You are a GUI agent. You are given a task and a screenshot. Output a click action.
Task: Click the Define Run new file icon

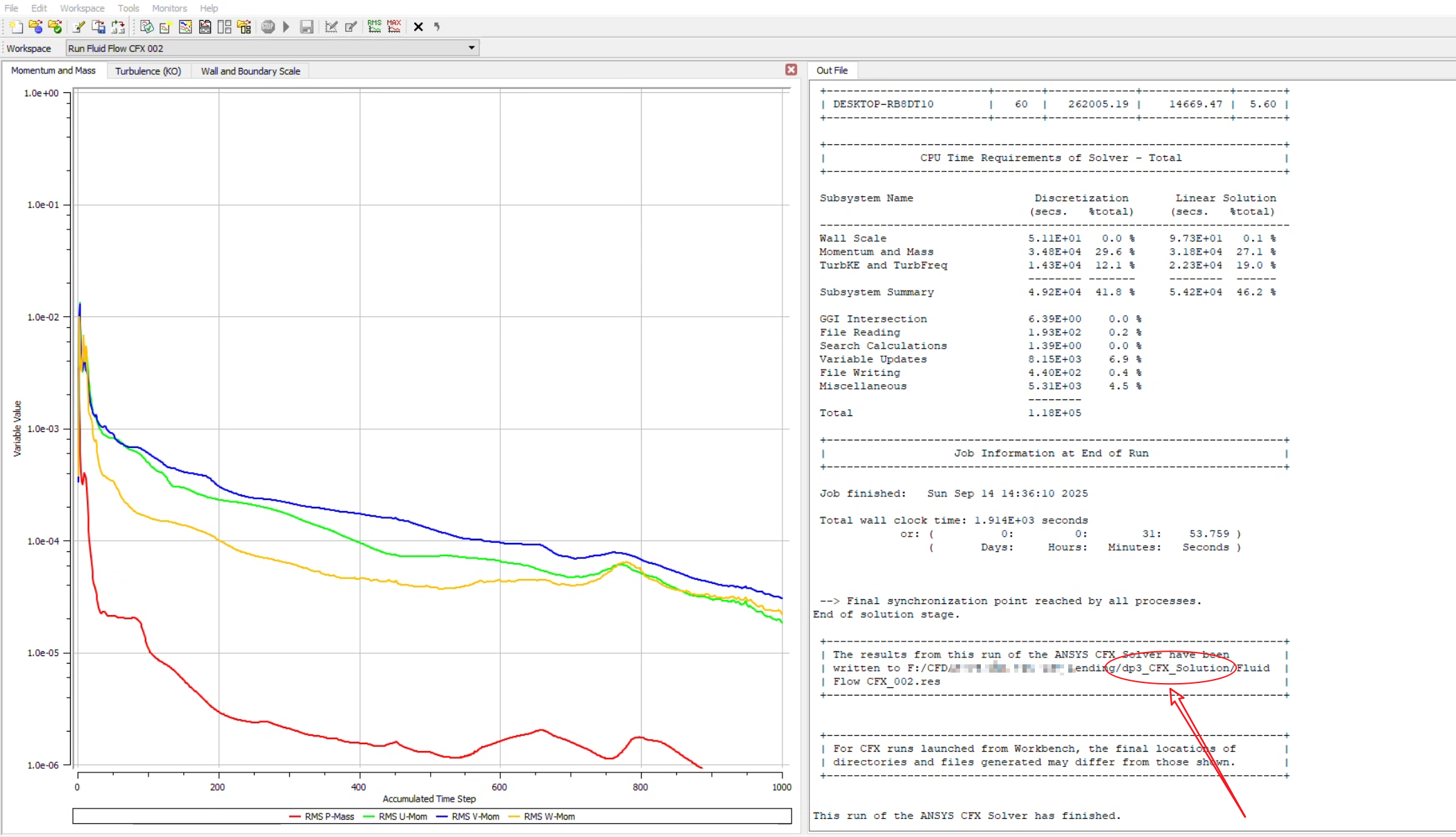tap(16, 27)
